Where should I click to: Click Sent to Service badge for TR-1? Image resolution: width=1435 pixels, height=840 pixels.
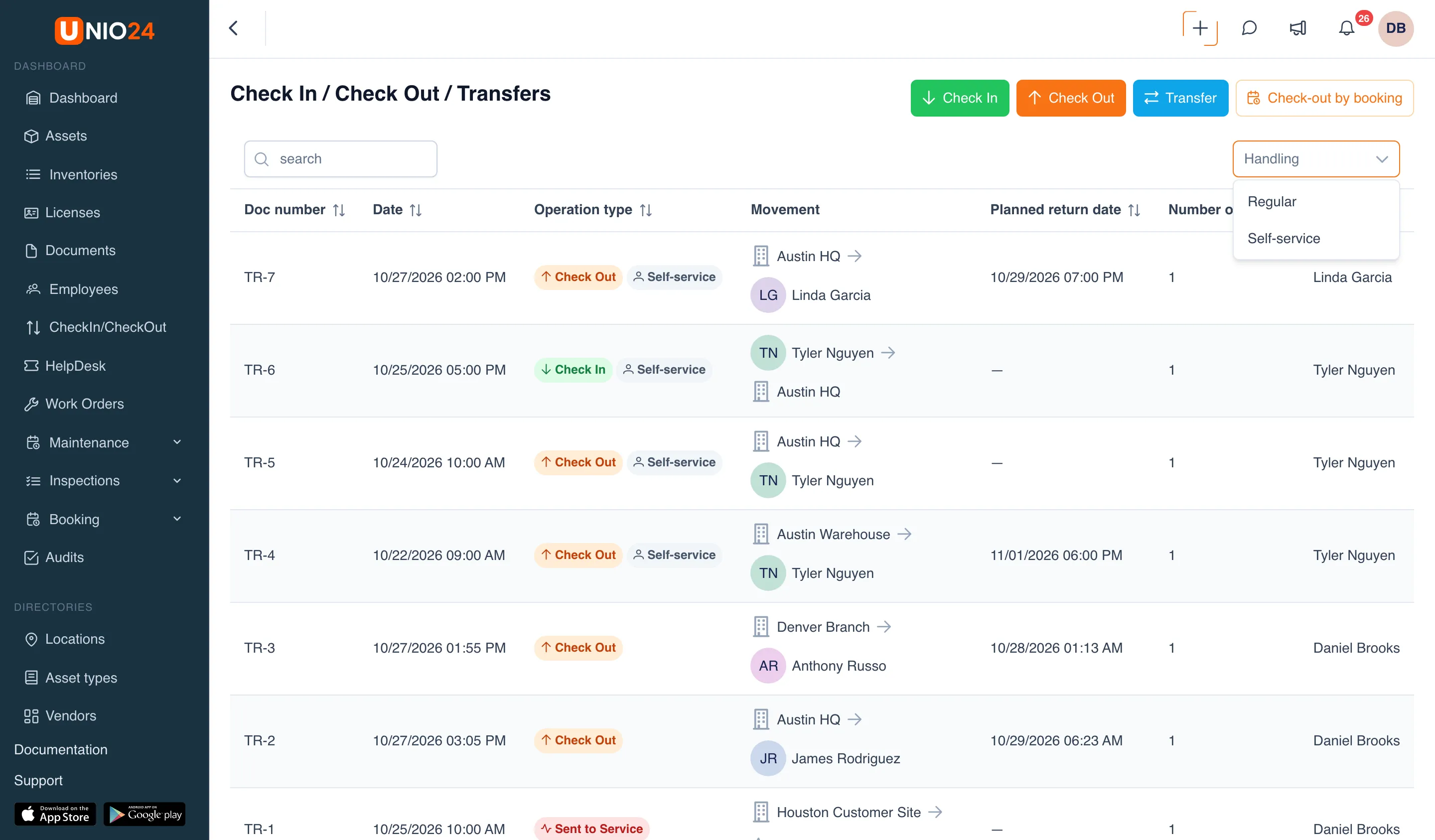coord(591,828)
